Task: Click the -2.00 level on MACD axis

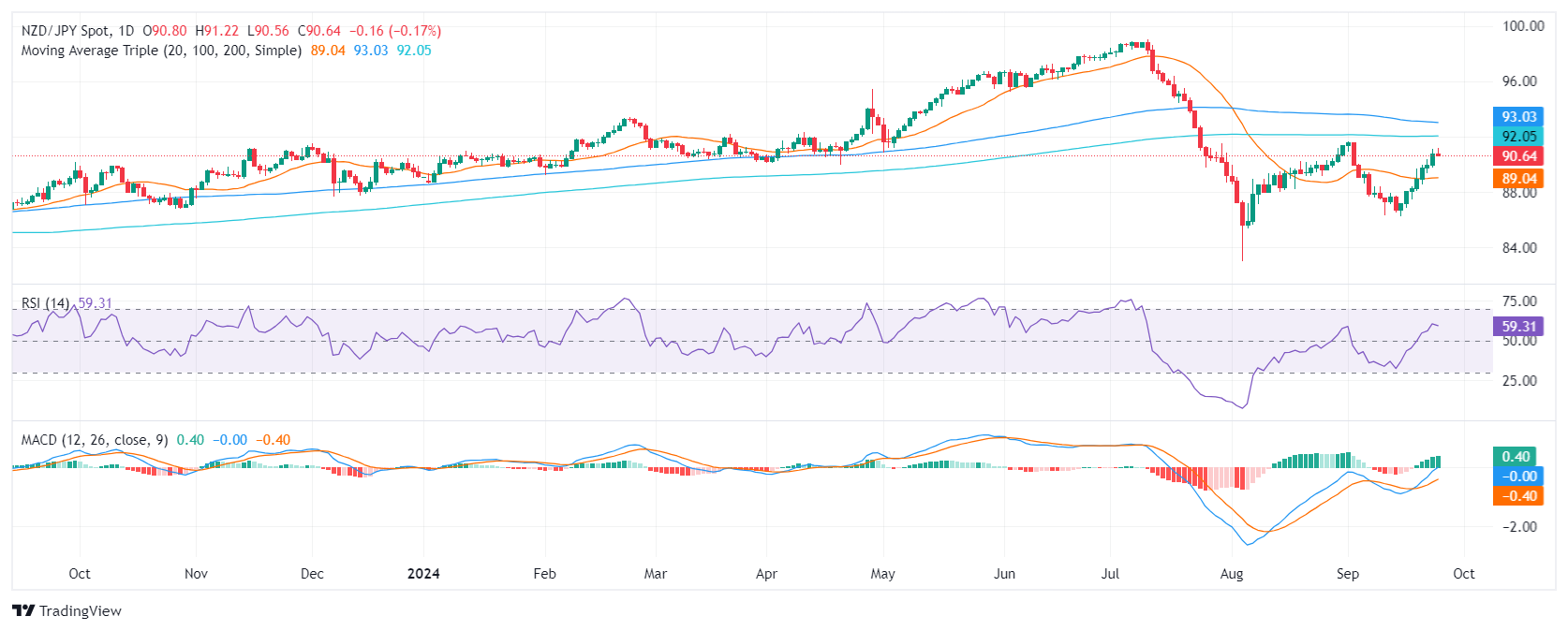Action: 1519,527
